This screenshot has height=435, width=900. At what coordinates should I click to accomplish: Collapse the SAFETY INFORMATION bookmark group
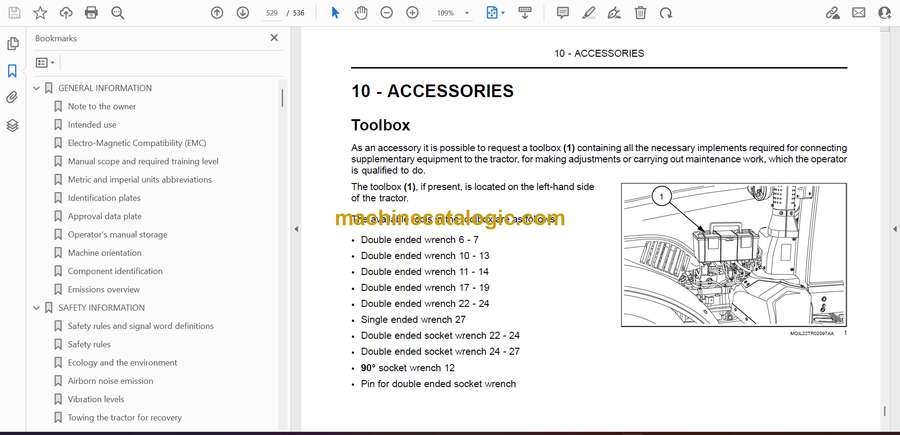pyautogui.click(x=37, y=308)
